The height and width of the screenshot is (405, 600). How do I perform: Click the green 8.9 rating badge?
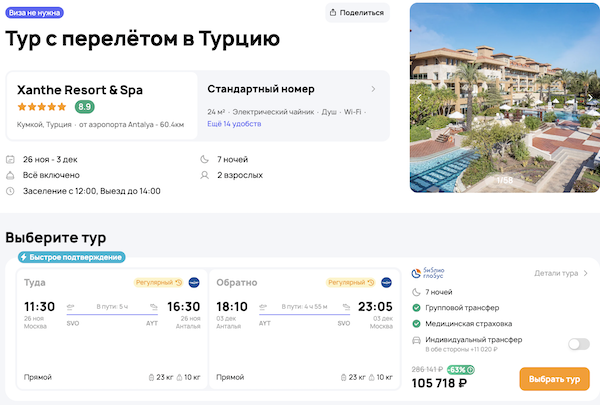(x=85, y=107)
